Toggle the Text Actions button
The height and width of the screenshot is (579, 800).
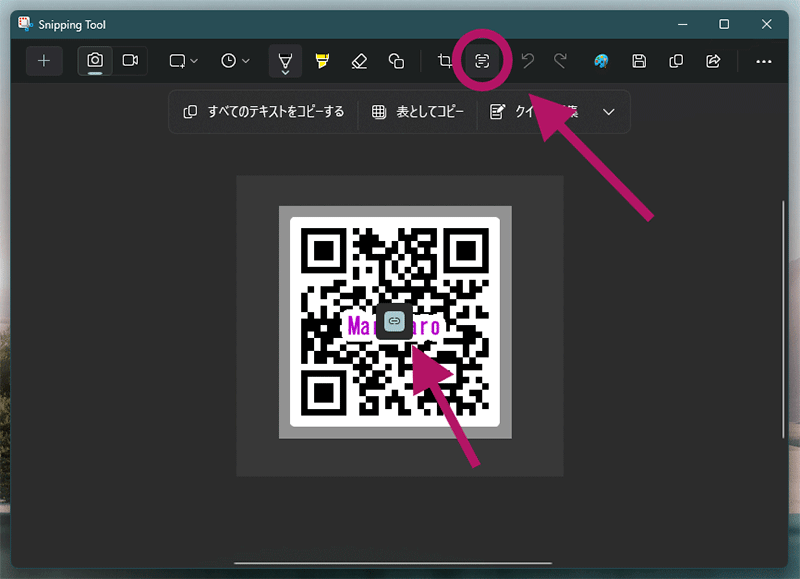pos(482,61)
